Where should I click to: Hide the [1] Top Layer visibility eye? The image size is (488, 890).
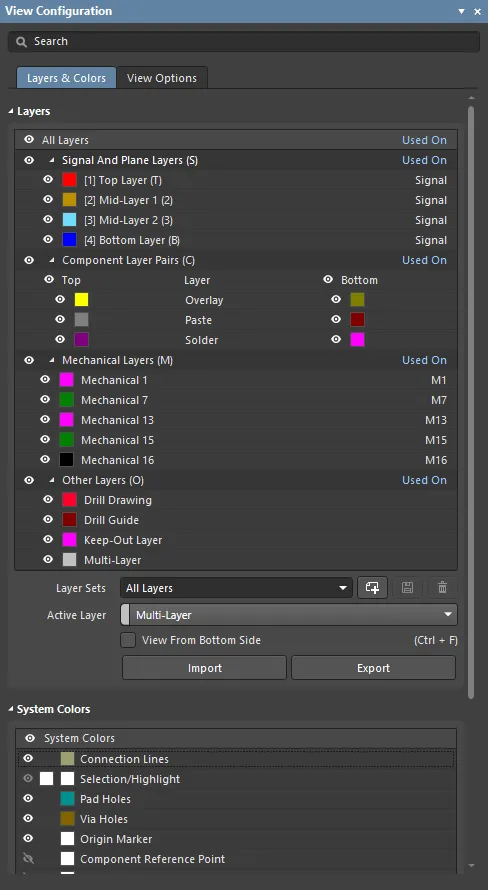[x=48, y=180]
